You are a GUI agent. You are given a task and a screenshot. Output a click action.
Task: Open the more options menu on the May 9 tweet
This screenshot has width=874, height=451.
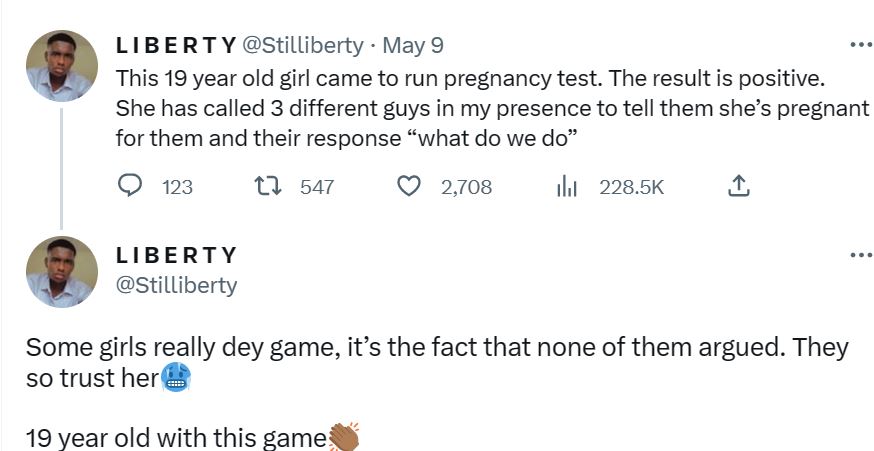[x=859, y=45]
